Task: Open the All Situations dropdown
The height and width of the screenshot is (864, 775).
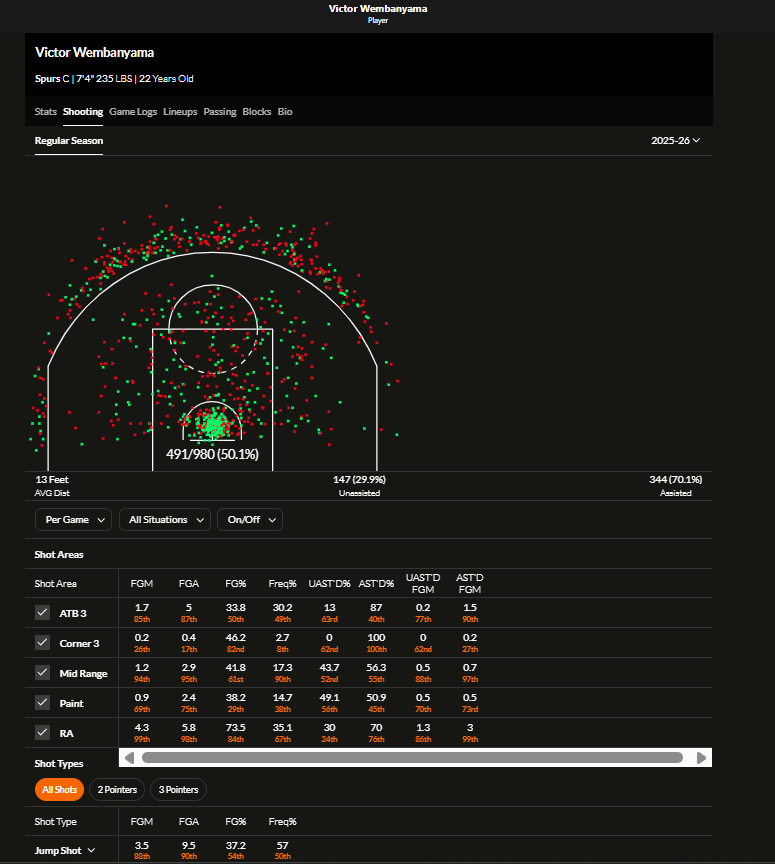Action: 165,520
